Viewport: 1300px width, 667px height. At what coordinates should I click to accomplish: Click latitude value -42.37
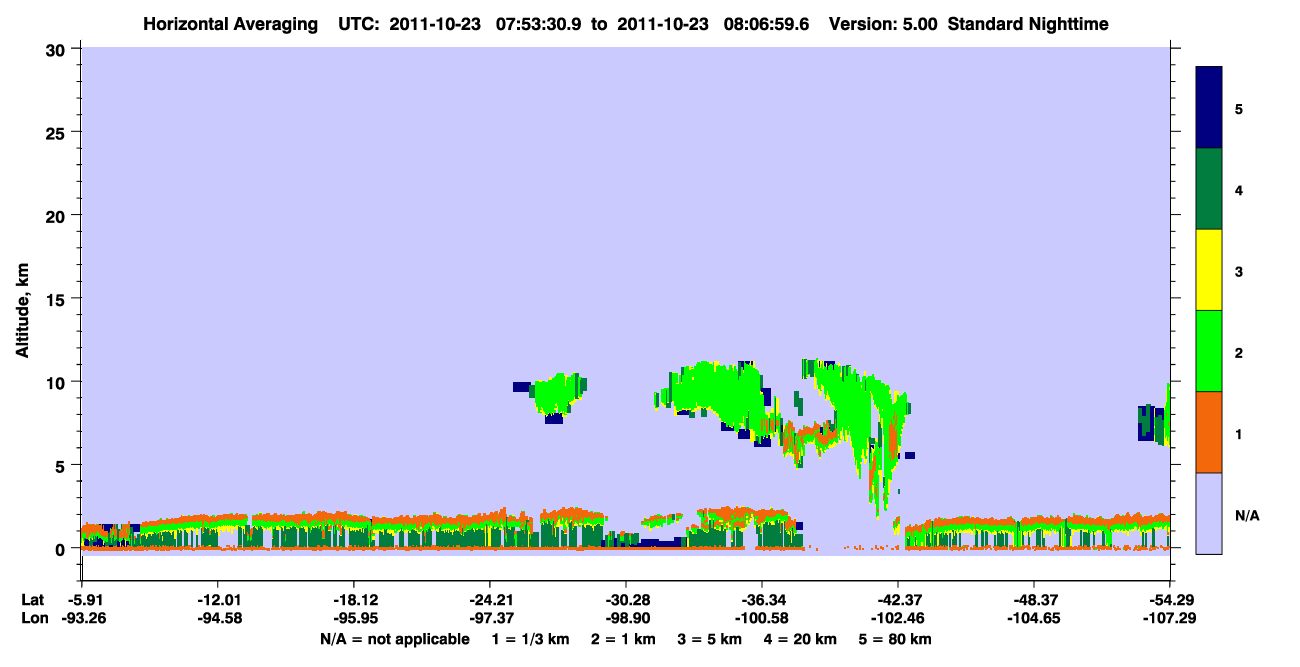click(x=897, y=600)
